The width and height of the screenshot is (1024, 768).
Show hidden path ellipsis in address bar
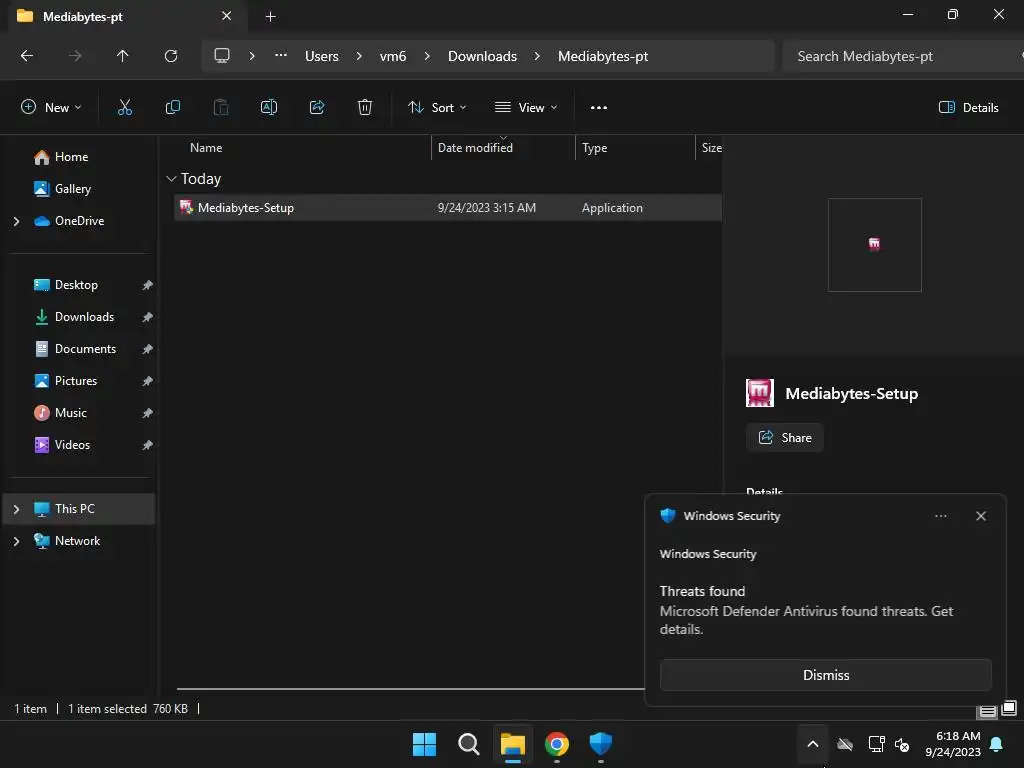tap(281, 56)
